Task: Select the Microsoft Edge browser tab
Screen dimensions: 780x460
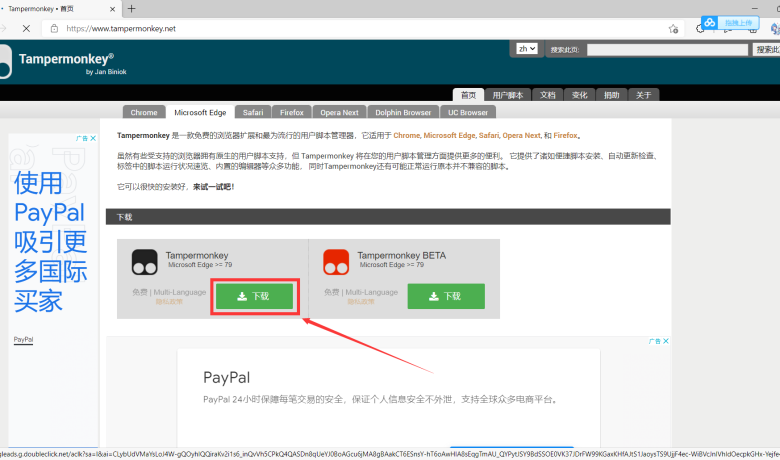Action: 200,112
